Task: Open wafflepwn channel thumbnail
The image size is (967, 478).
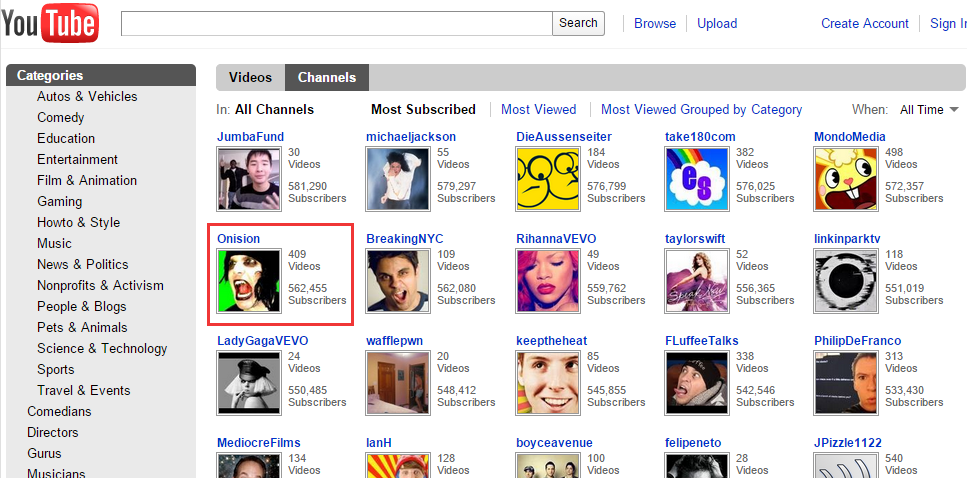Action: [398, 383]
